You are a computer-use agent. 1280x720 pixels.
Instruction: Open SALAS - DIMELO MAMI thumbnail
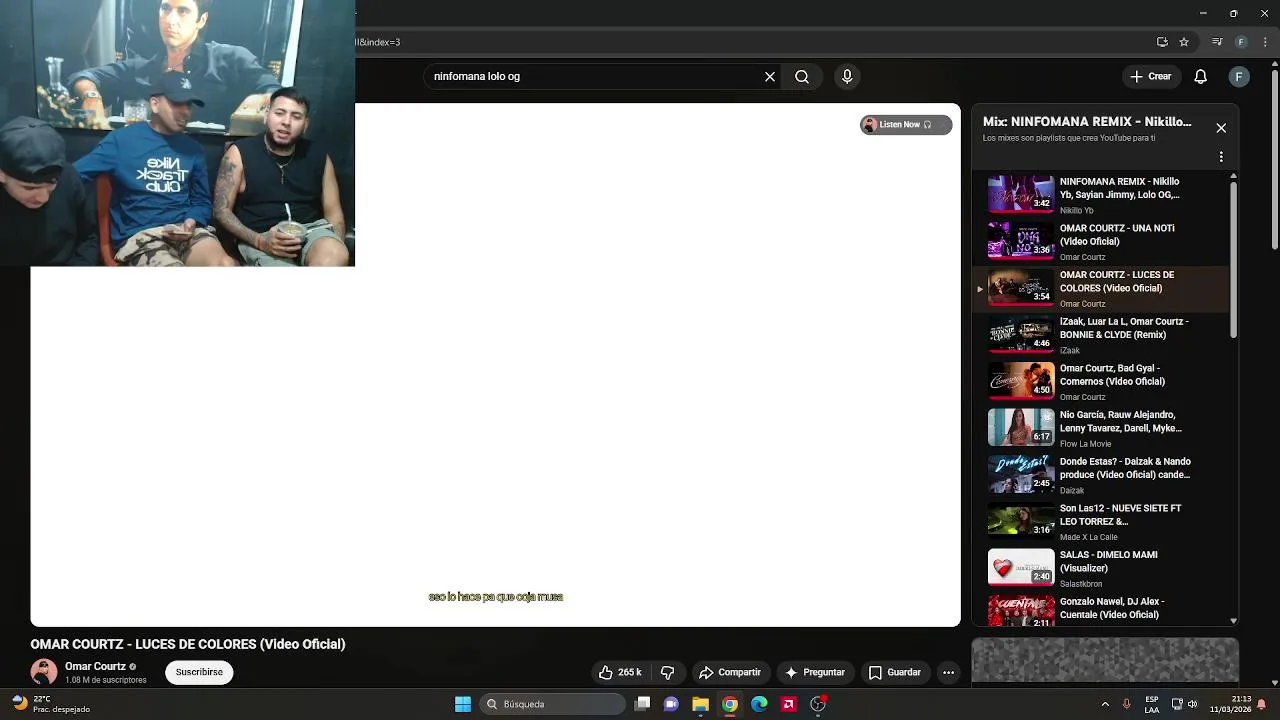click(x=1021, y=567)
